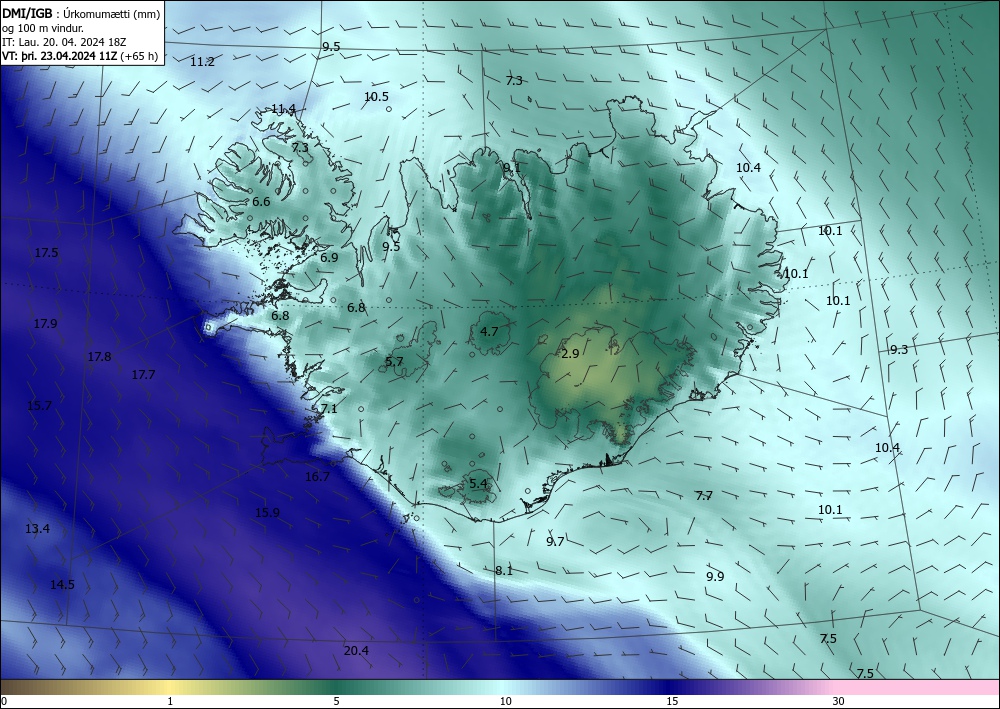Click the 17.8 value label
Image resolution: width=1000 pixels, height=709 pixels.
pos(99,357)
